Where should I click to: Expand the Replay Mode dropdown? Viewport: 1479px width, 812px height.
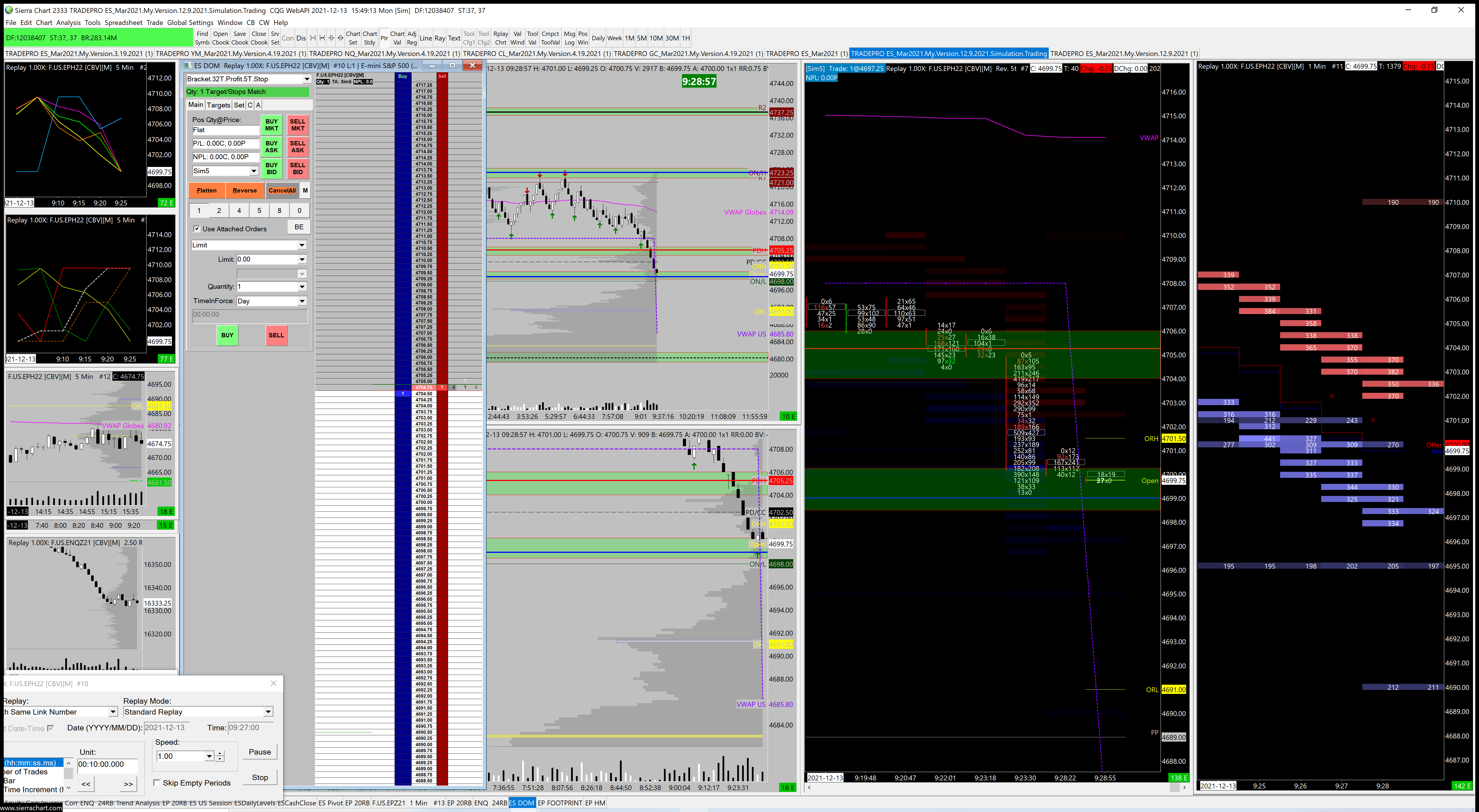268,712
